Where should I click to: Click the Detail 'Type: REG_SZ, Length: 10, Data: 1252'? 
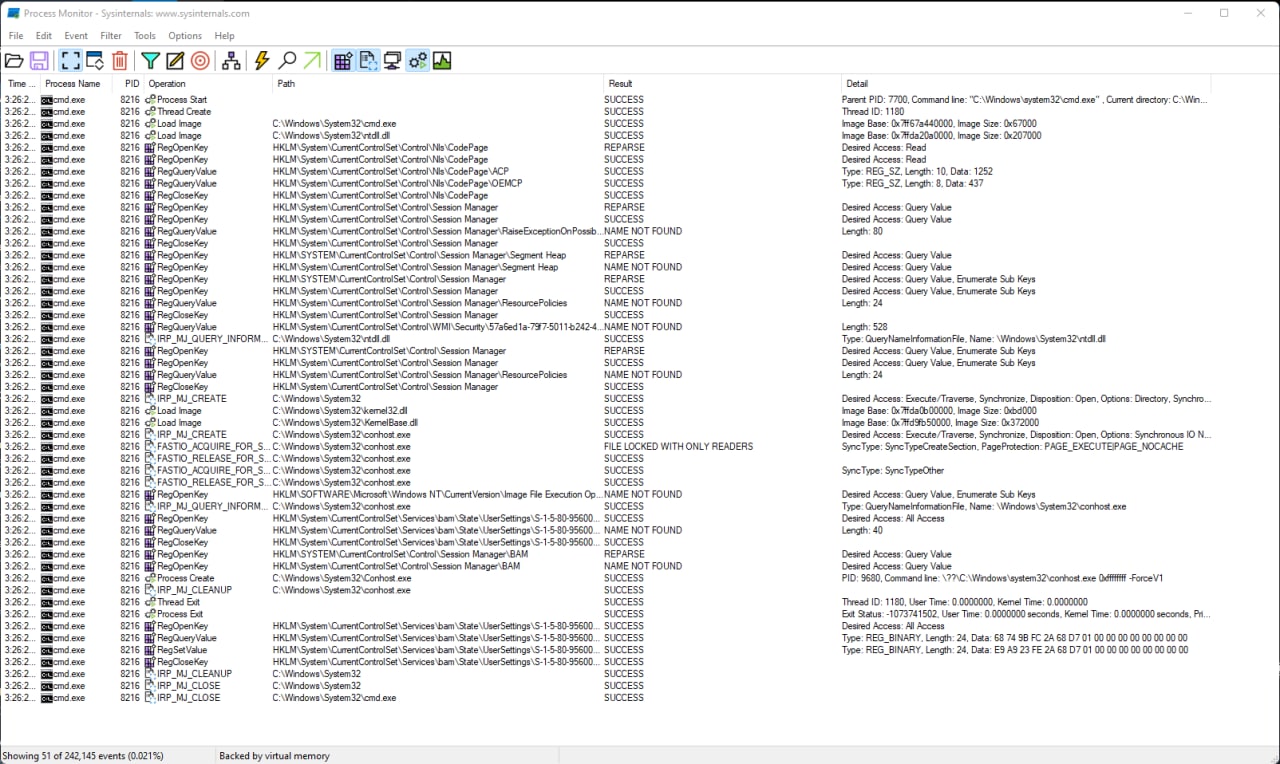(917, 172)
